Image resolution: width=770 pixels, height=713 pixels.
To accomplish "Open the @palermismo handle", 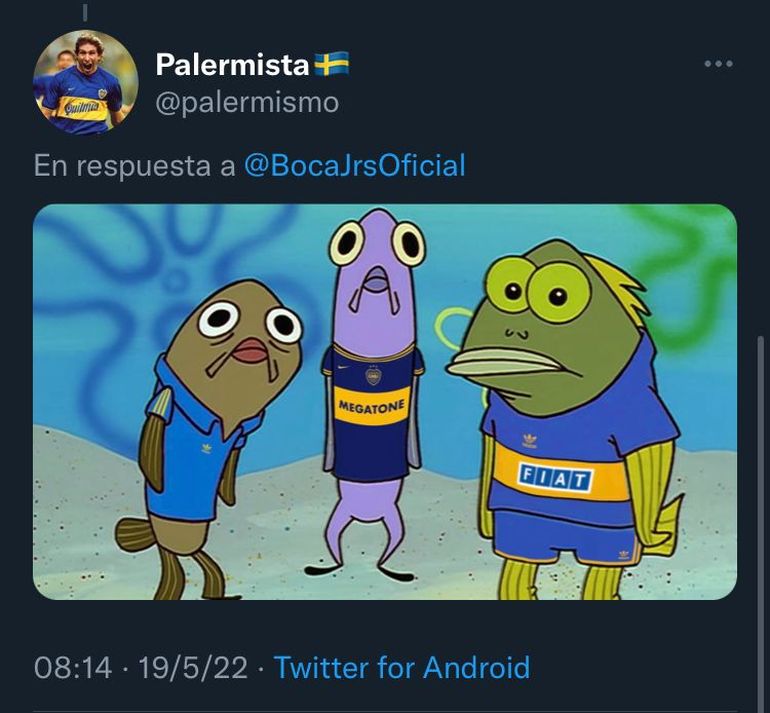I will (247, 102).
